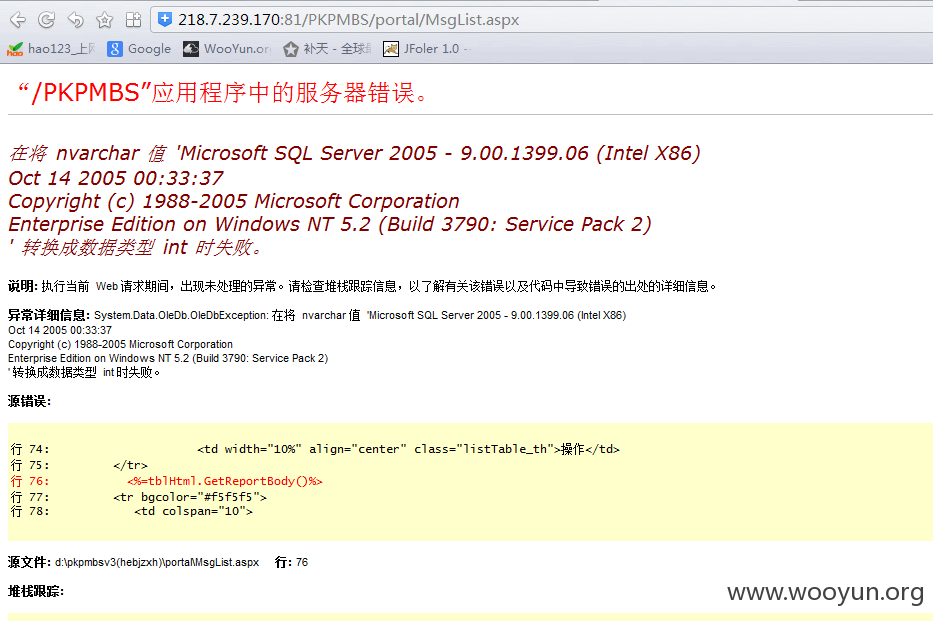
Task: Click the "说明:" description label
Action: [23, 286]
